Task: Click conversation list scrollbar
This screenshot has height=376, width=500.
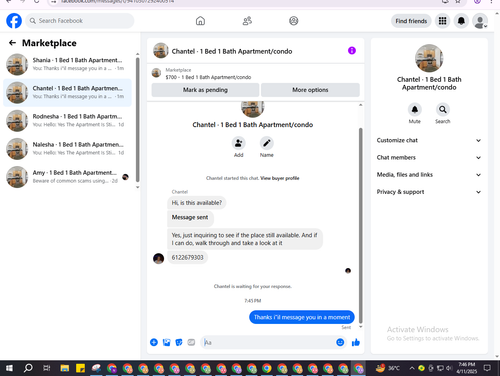Action: tap(137, 120)
